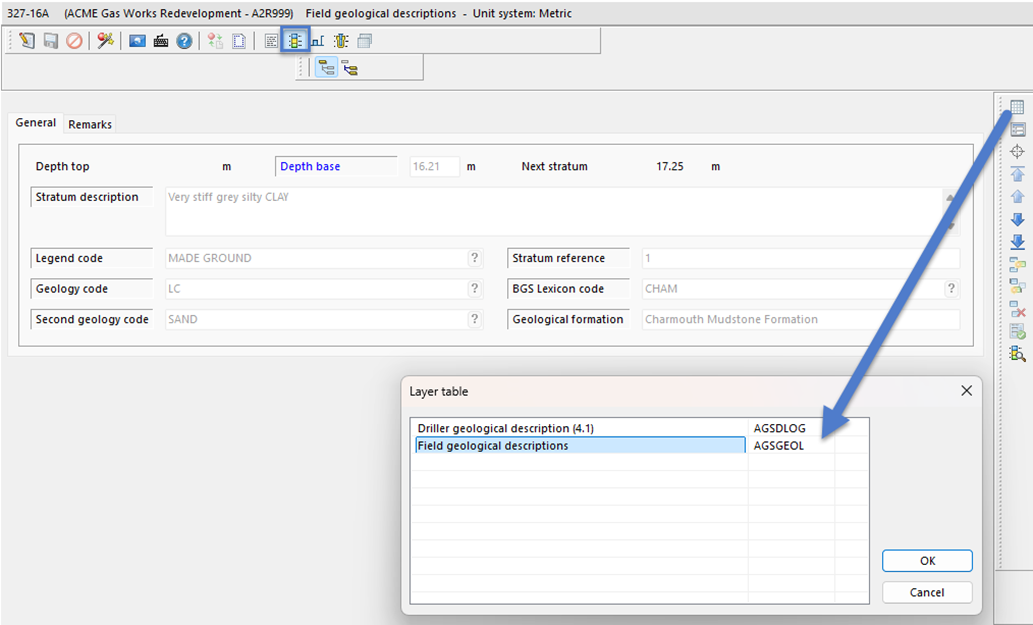
Task: Click the red cancel circle icon
Action: [75, 41]
